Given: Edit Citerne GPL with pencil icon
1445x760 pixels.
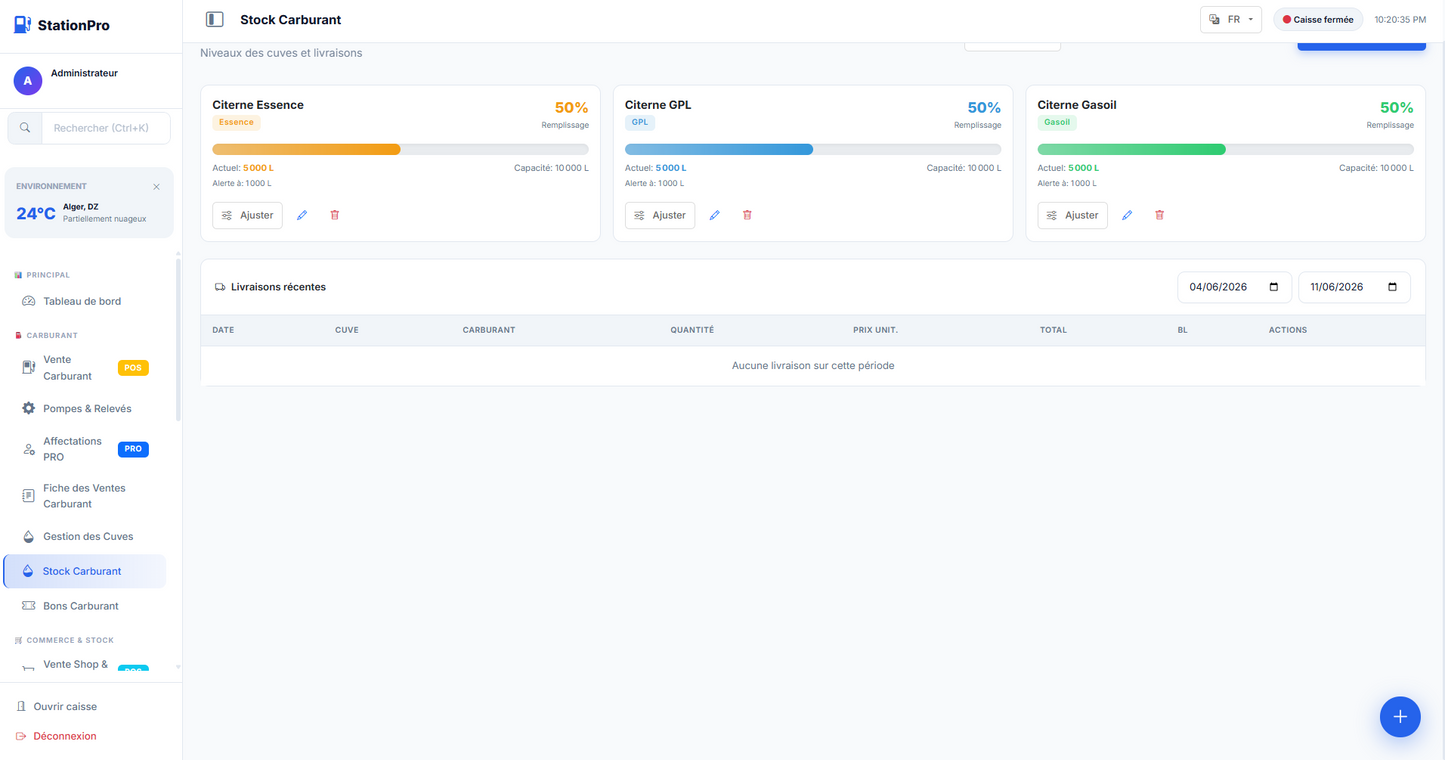Looking at the screenshot, I should 715,215.
